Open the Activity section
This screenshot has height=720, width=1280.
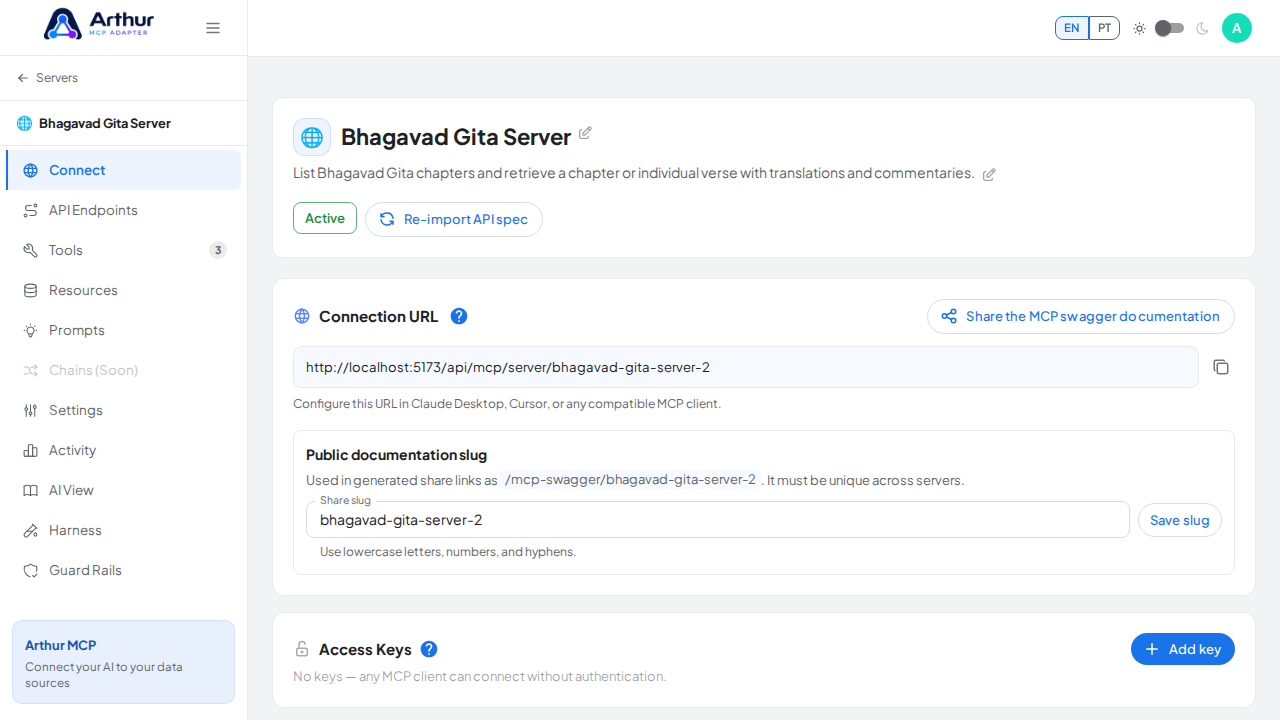(x=124, y=450)
